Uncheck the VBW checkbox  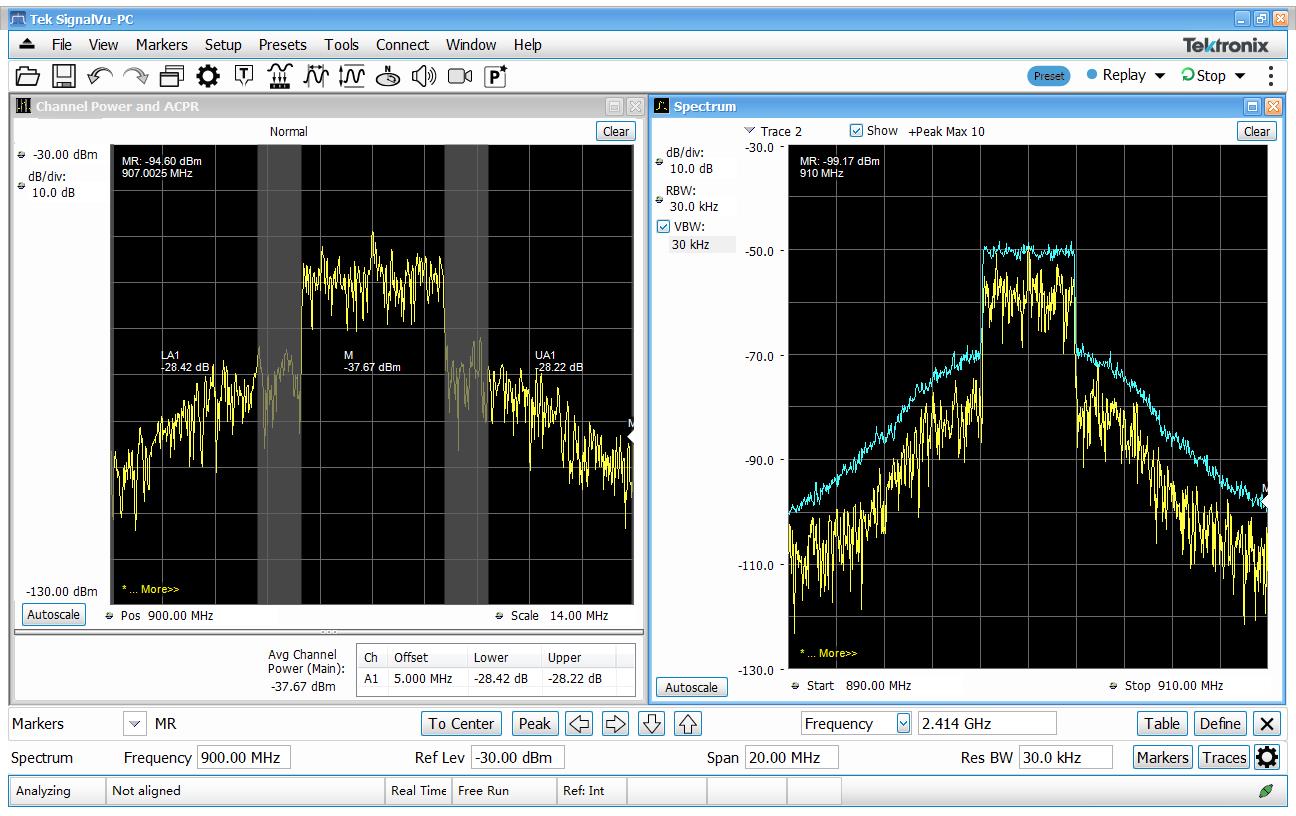click(x=663, y=227)
